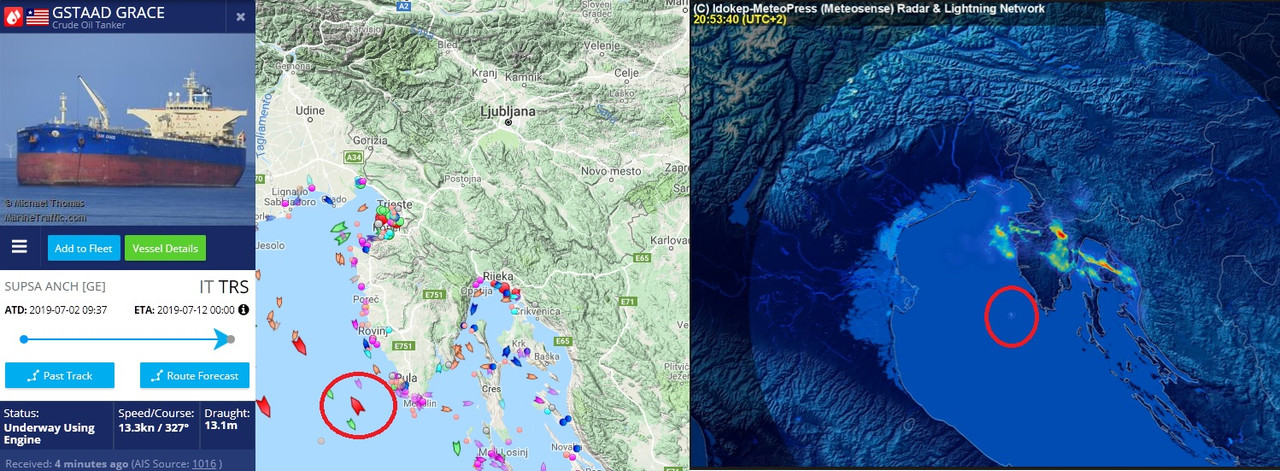Click the Celje label on map
Image resolution: width=1280 pixels, height=471 pixels.
(x=627, y=73)
